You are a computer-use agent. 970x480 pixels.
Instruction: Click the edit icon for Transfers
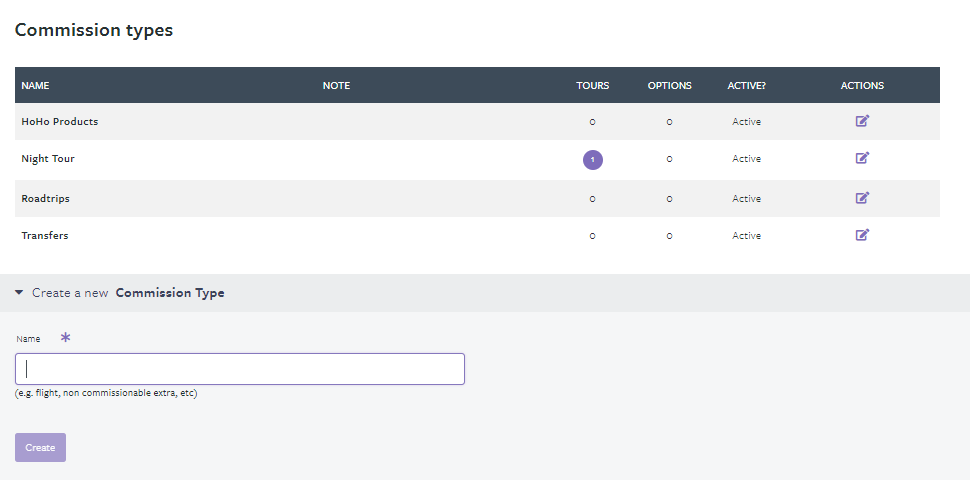pyautogui.click(x=862, y=235)
